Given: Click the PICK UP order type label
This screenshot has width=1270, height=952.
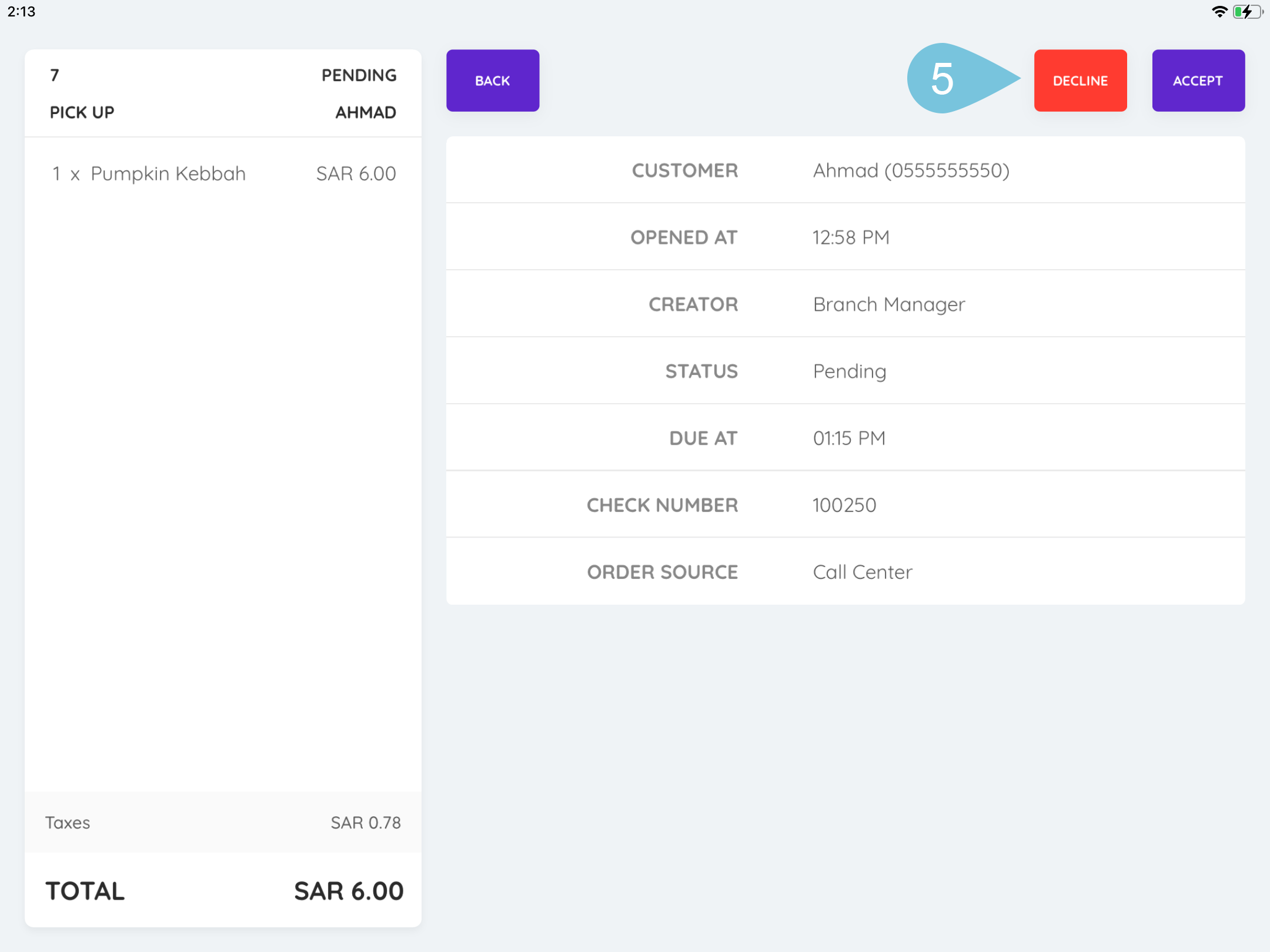Looking at the screenshot, I should tap(82, 112).
